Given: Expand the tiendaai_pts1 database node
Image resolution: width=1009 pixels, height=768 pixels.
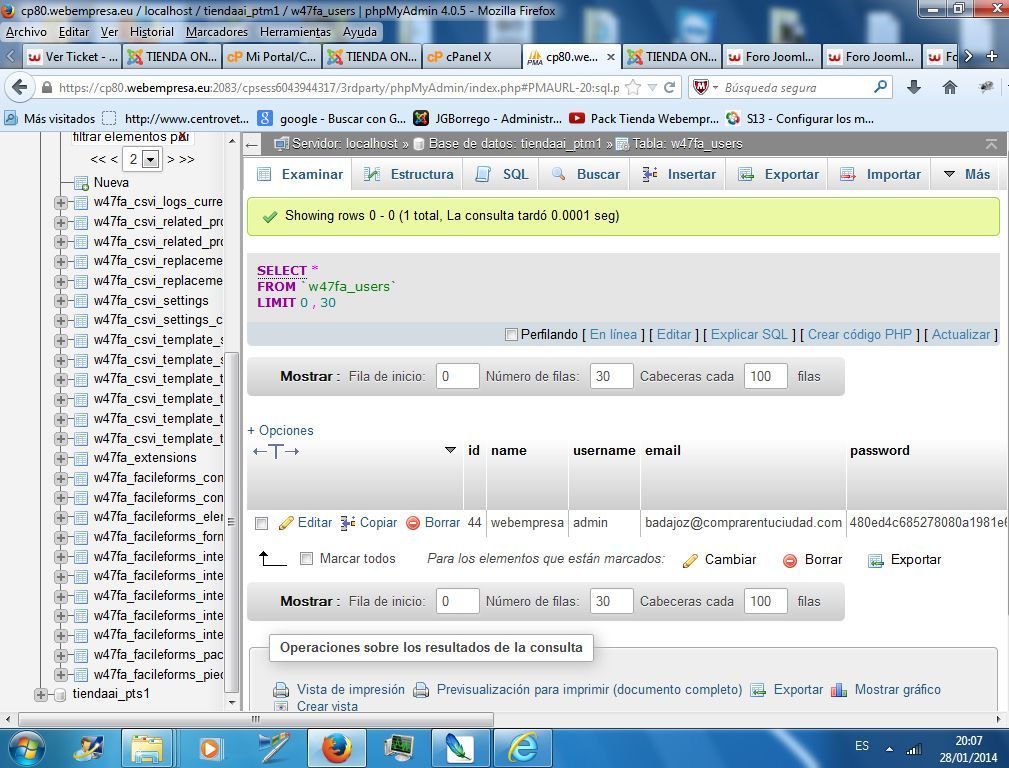Looking at the screenshot, I should [41, 695].
